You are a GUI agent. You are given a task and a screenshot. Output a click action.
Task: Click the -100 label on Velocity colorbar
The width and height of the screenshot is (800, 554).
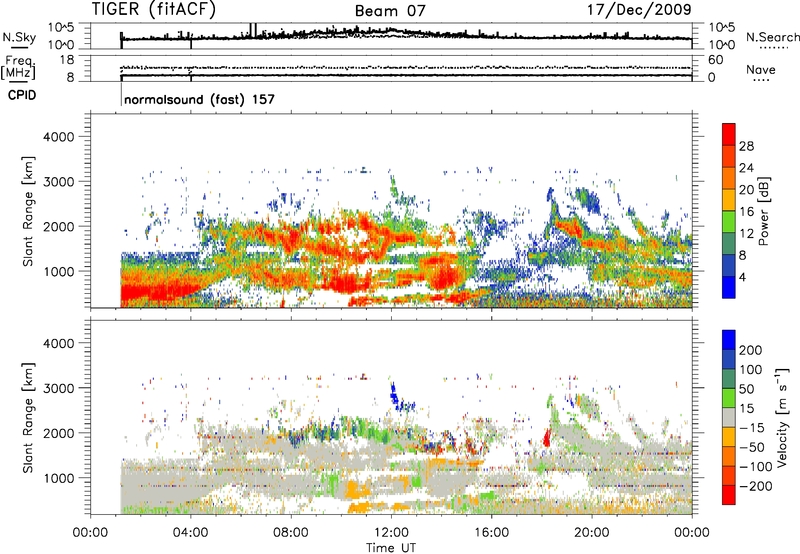pyautogui.click(x=755, y=466)
